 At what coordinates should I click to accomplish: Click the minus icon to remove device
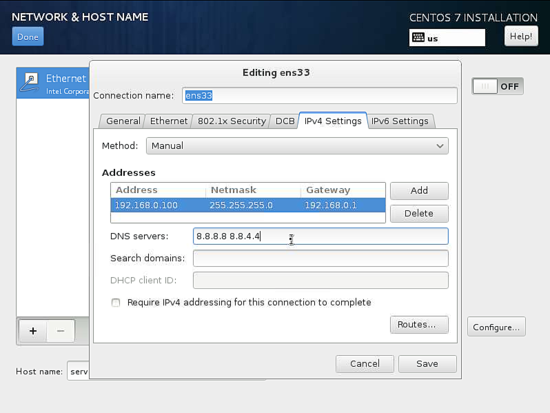click(60, 331)
